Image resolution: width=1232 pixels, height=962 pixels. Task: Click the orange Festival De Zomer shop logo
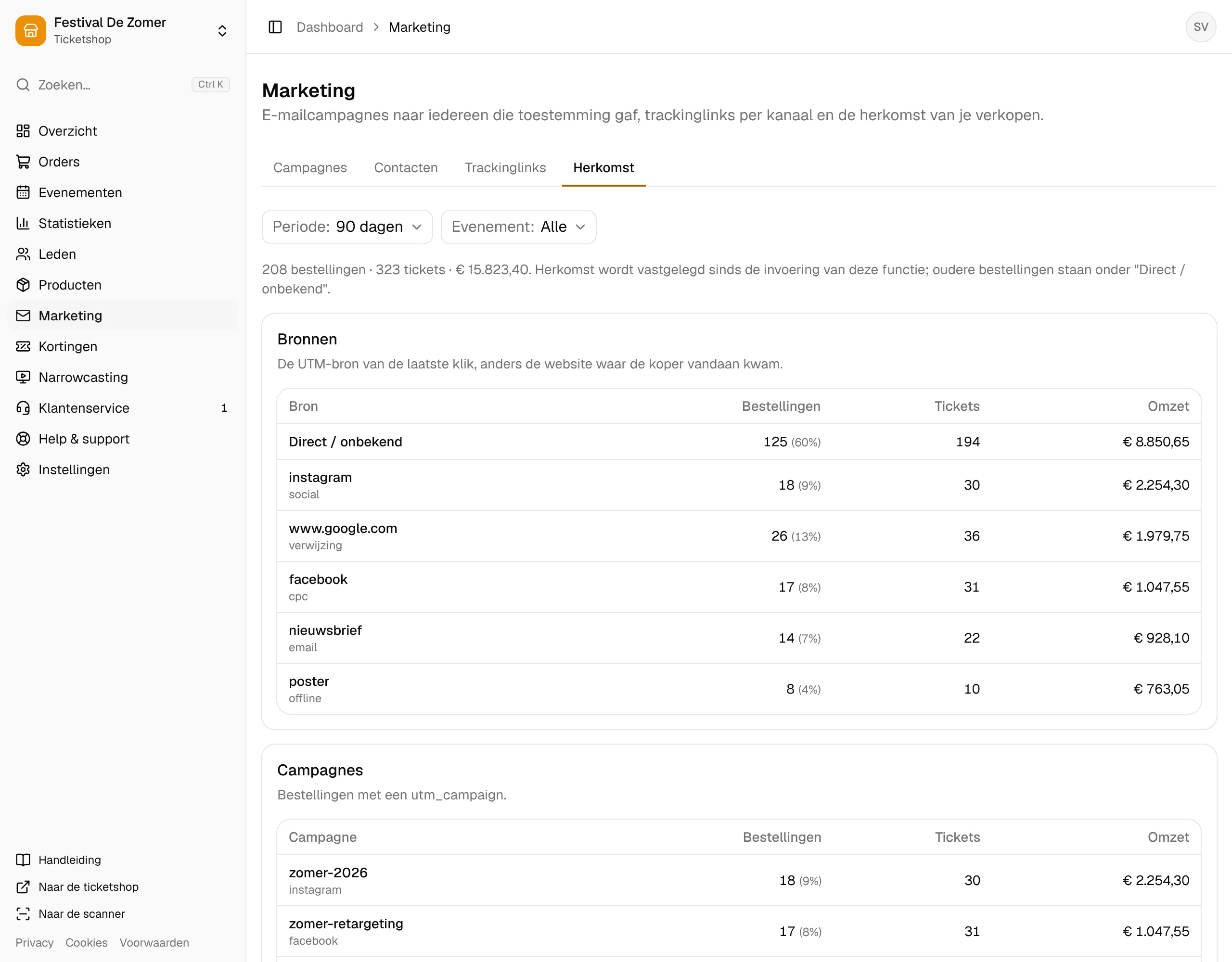tap(30, 30)
